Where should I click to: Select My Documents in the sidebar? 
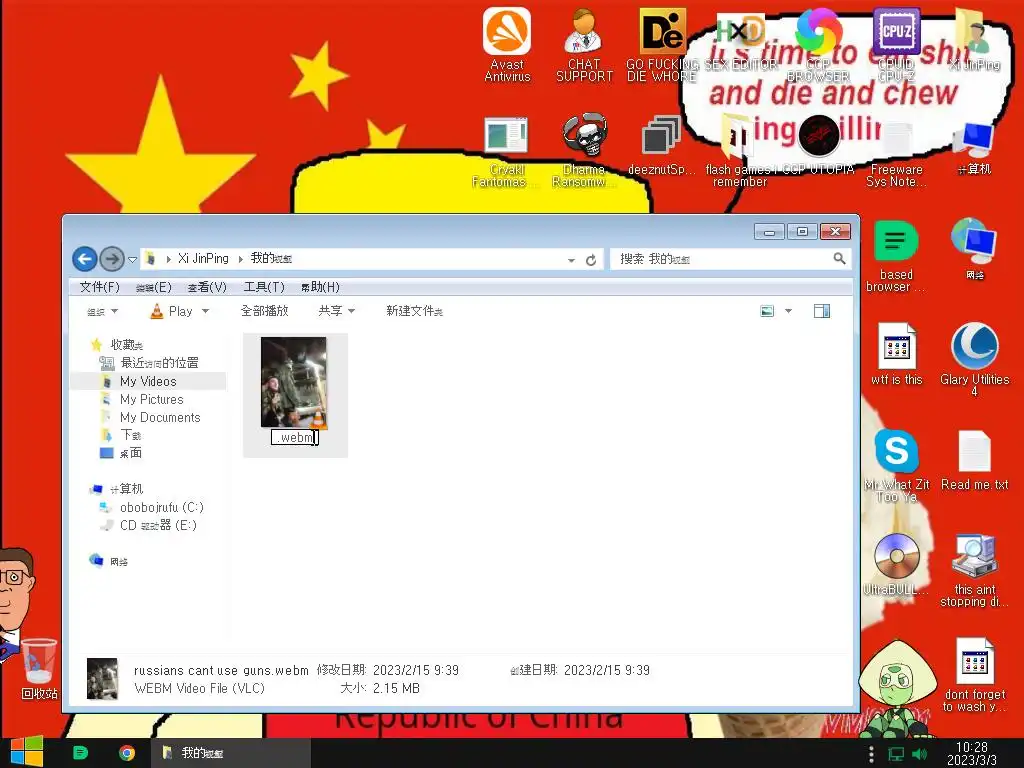click(x=160, y=417)
